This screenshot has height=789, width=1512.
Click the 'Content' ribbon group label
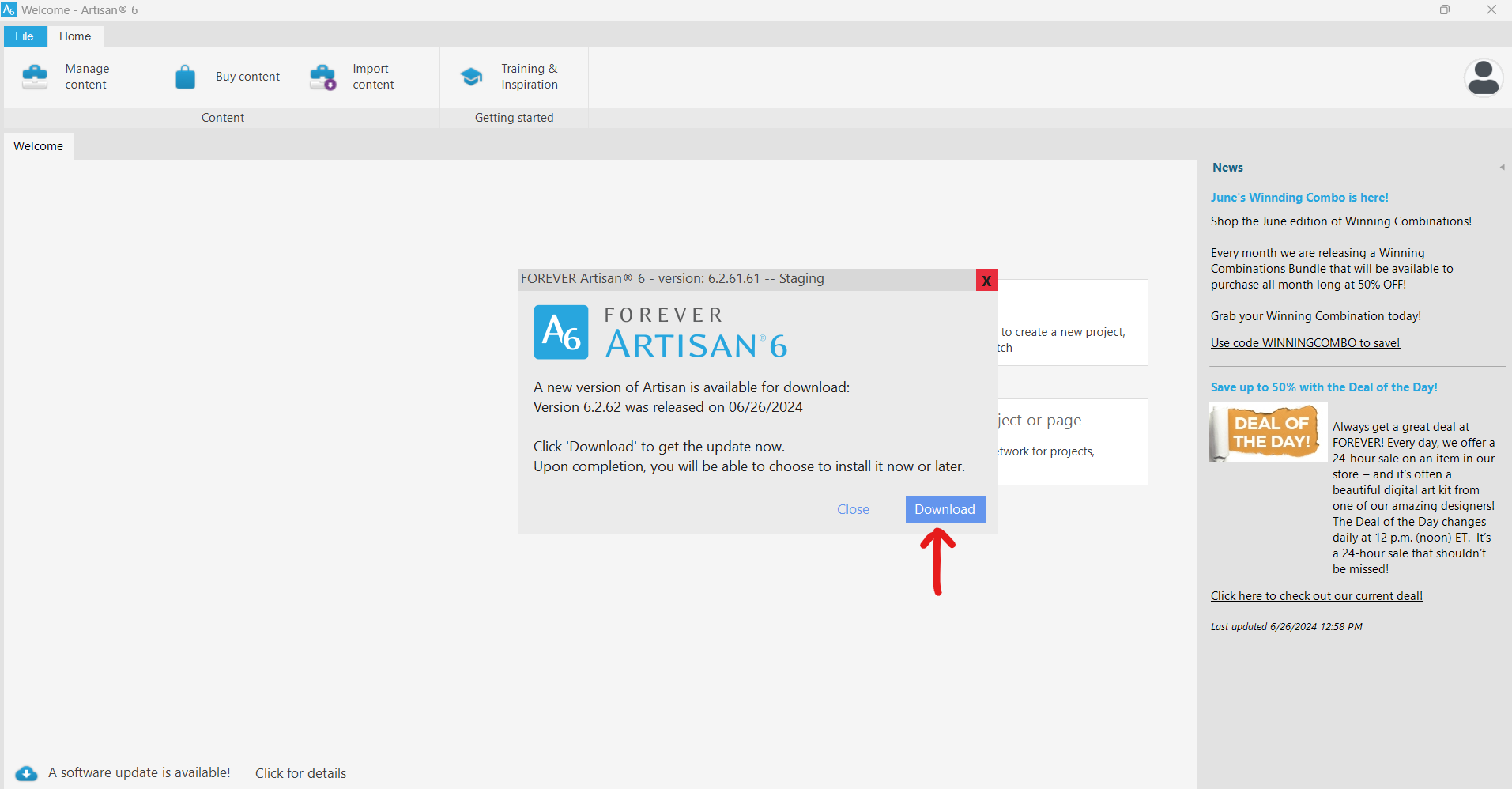[x=223, y=118]
